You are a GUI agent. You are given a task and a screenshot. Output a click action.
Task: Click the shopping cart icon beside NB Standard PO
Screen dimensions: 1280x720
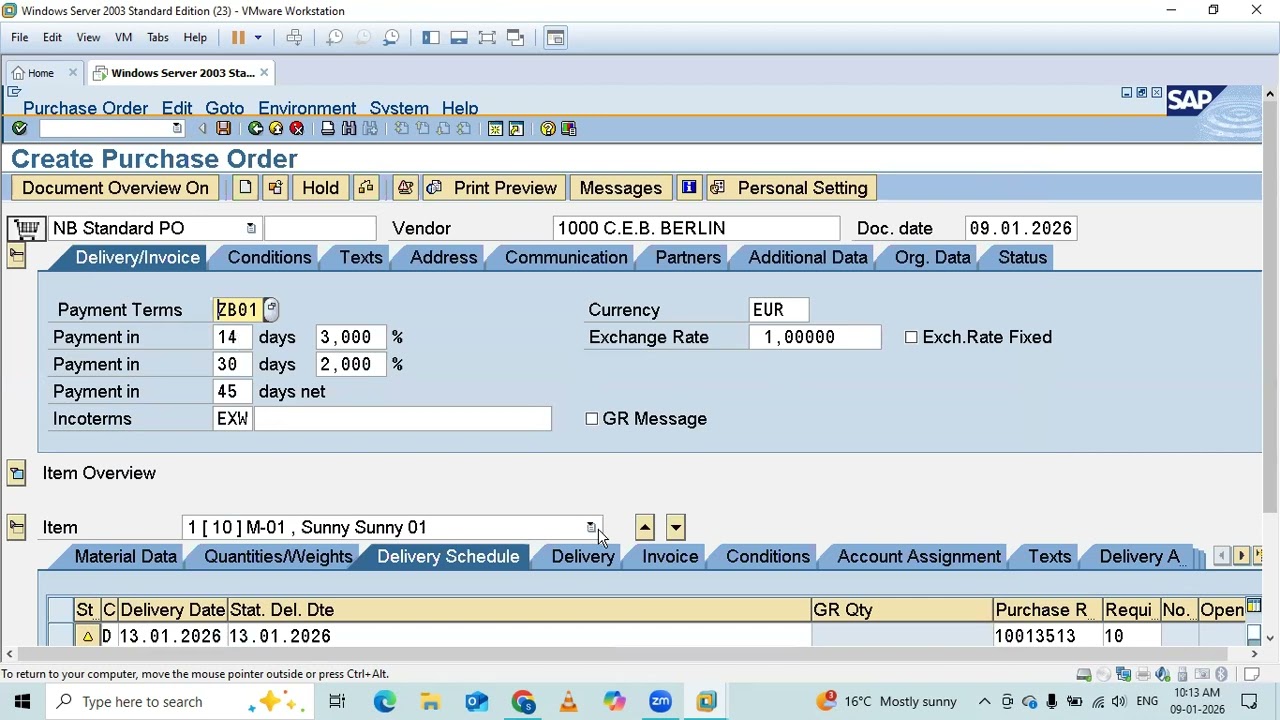coord(27,229)
